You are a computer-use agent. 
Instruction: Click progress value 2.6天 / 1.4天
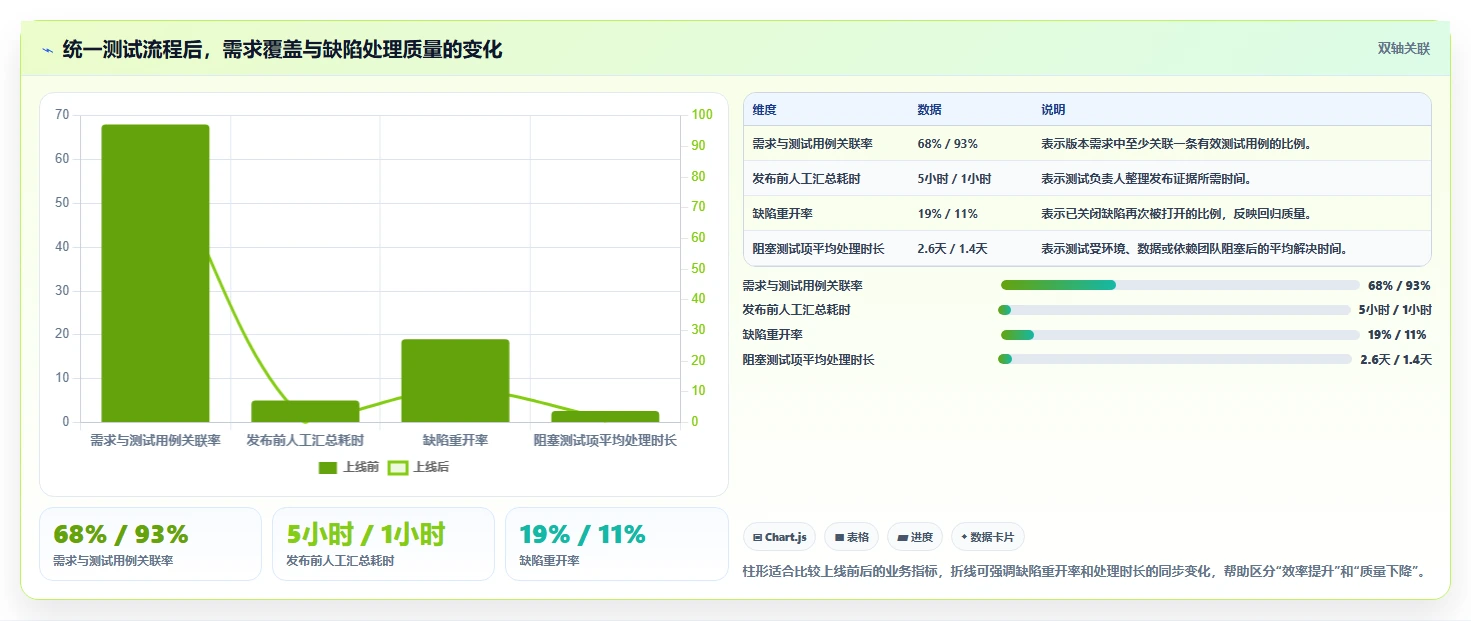tap(1395, 360)
